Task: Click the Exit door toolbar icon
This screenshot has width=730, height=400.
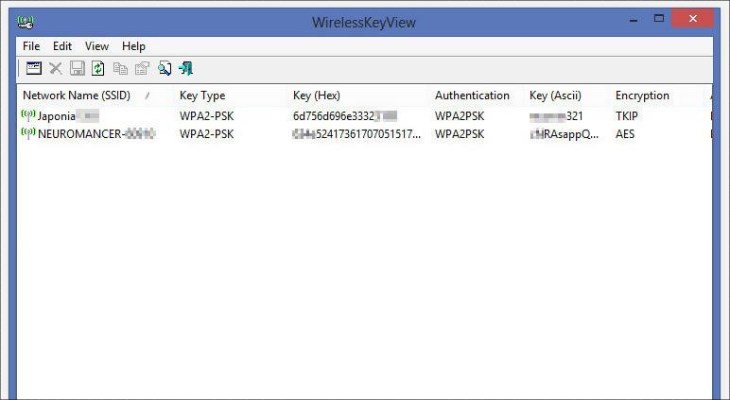Action: click(x=186, y=69)
